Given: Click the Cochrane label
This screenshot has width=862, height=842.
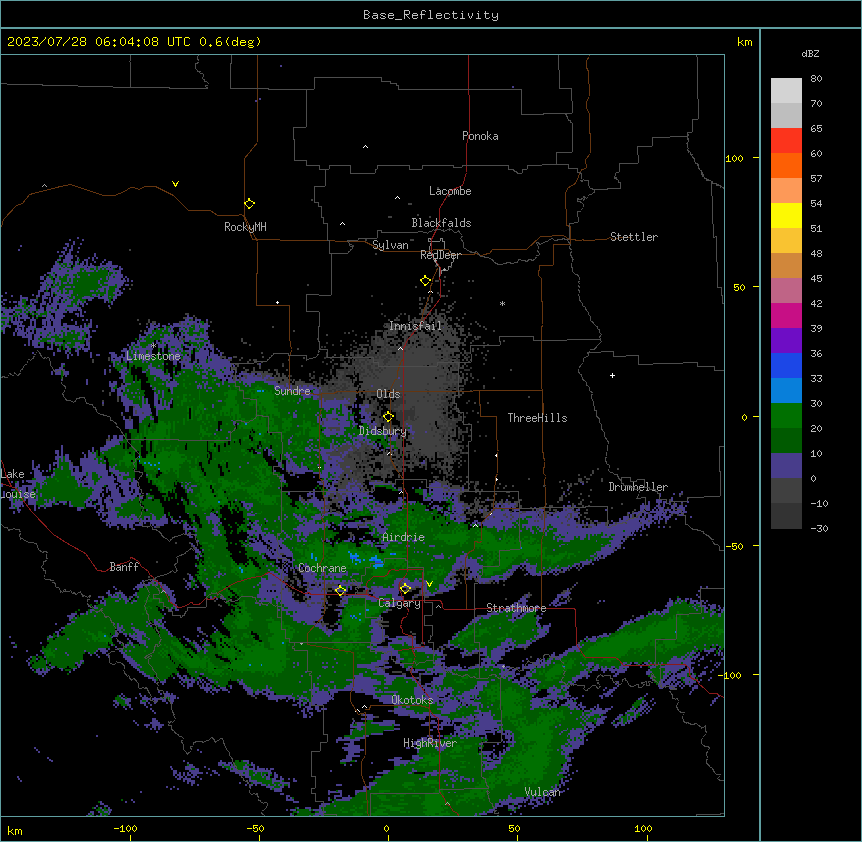Looking at the screenshot, I should point(322,568).
